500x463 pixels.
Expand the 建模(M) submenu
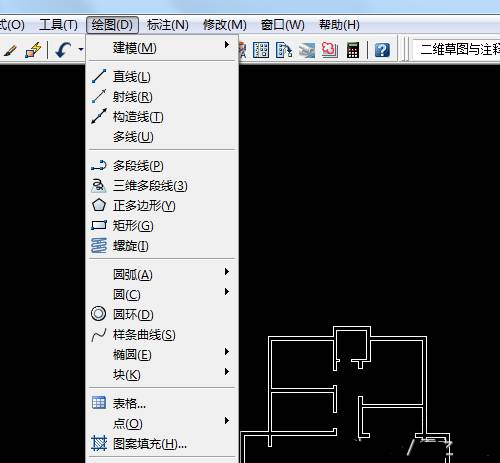coord(162,48)
